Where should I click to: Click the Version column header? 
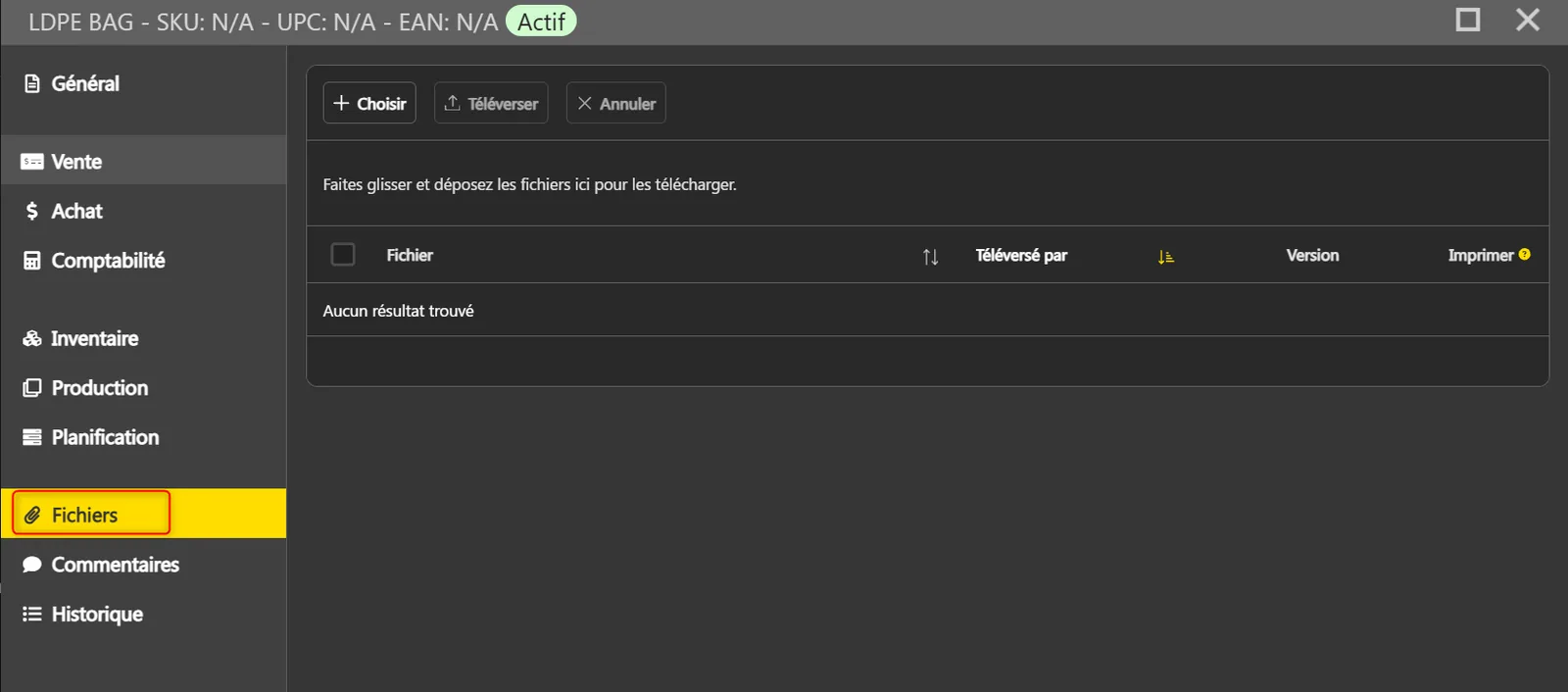pyautogui.click(x=1312, y=255)
